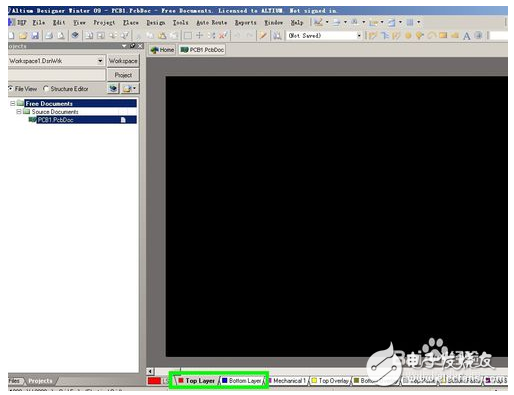Click the Select inside area rectangle icon

point(188,35)
